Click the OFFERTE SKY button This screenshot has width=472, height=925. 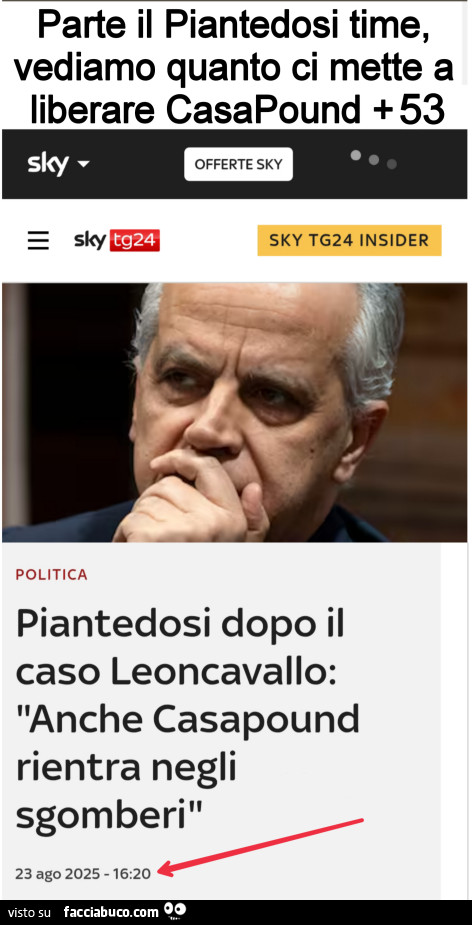238,164
